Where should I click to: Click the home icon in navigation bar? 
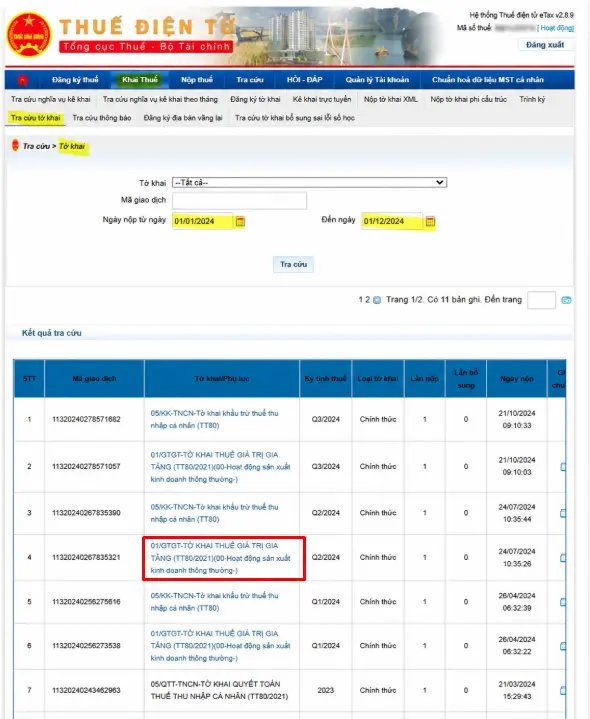click(22, 80)
